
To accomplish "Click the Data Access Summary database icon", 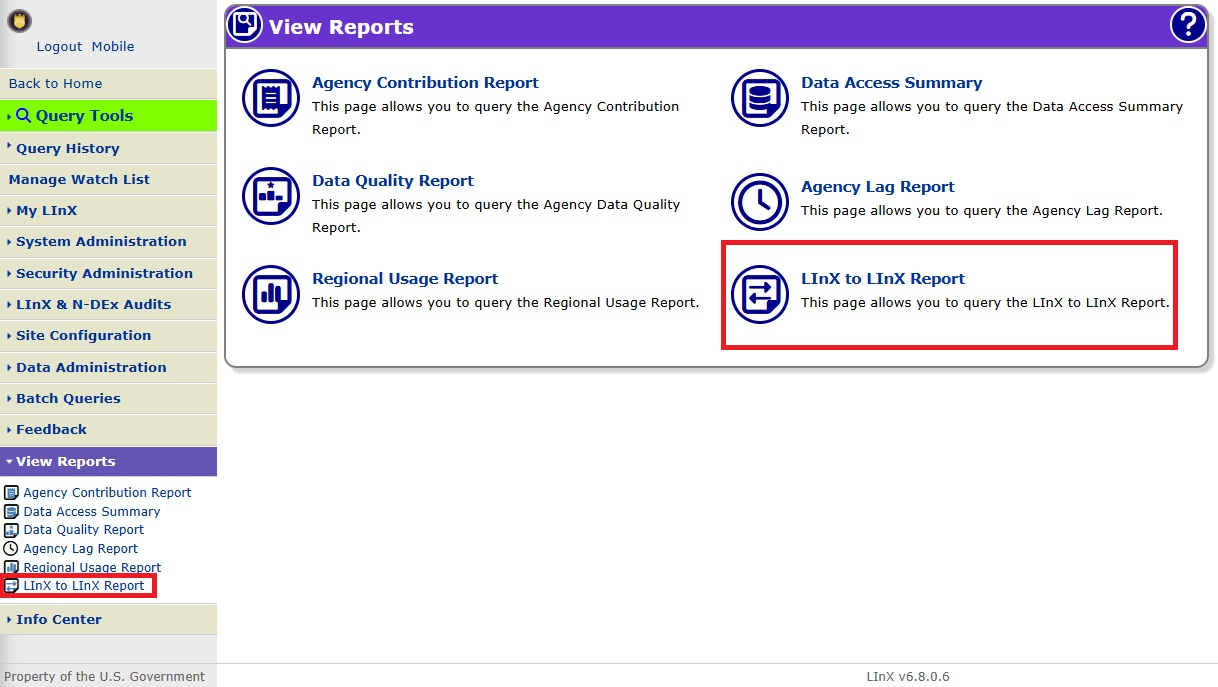I will pyautogui.click(x=760, y=98).
